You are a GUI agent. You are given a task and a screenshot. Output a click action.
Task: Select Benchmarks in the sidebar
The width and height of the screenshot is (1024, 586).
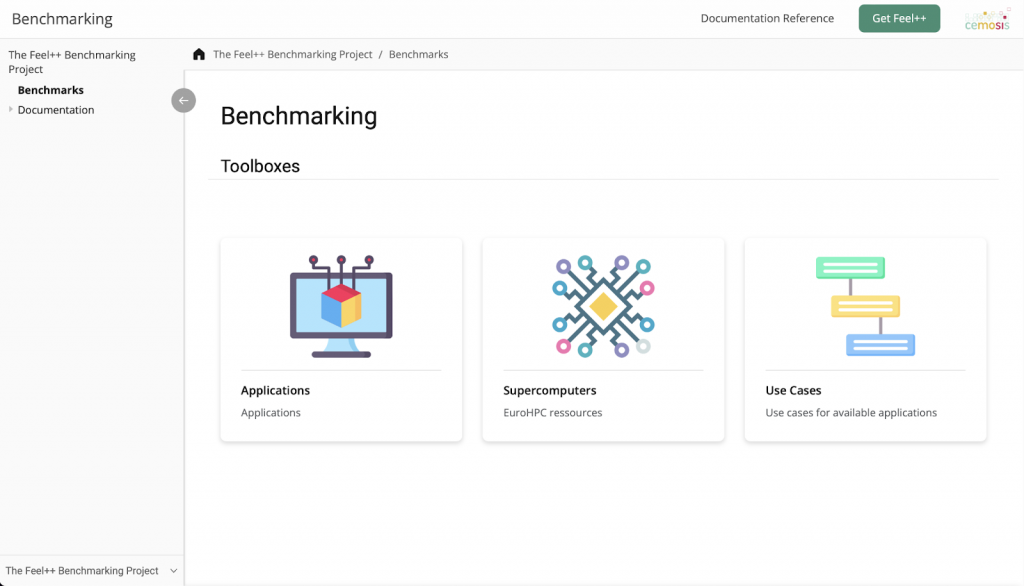[51, 90]
